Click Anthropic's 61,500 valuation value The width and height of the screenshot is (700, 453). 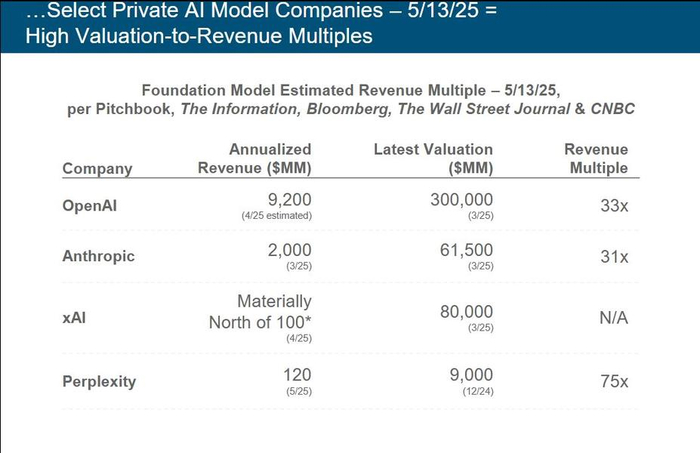click(467, 249)
